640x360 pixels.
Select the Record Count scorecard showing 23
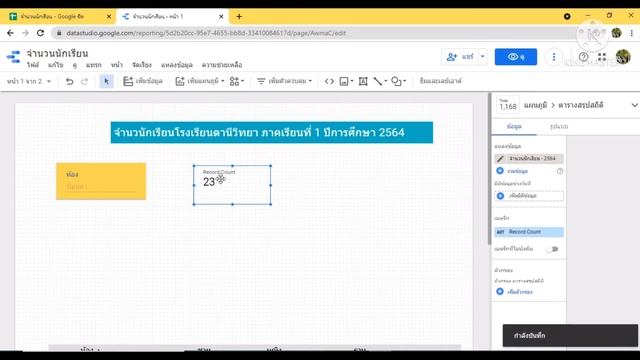232,185
